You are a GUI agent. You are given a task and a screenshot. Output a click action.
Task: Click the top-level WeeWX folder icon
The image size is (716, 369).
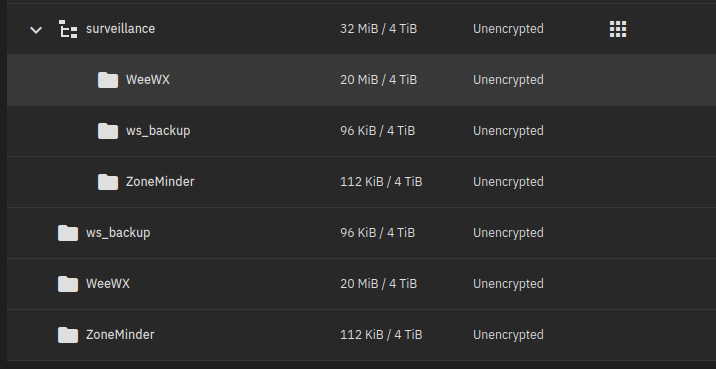pos(68,284)
